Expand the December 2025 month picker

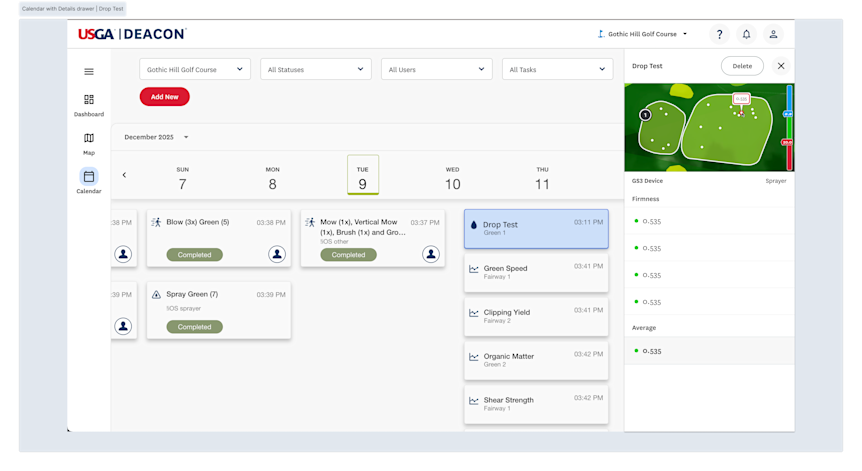click(x=157, y=137)
